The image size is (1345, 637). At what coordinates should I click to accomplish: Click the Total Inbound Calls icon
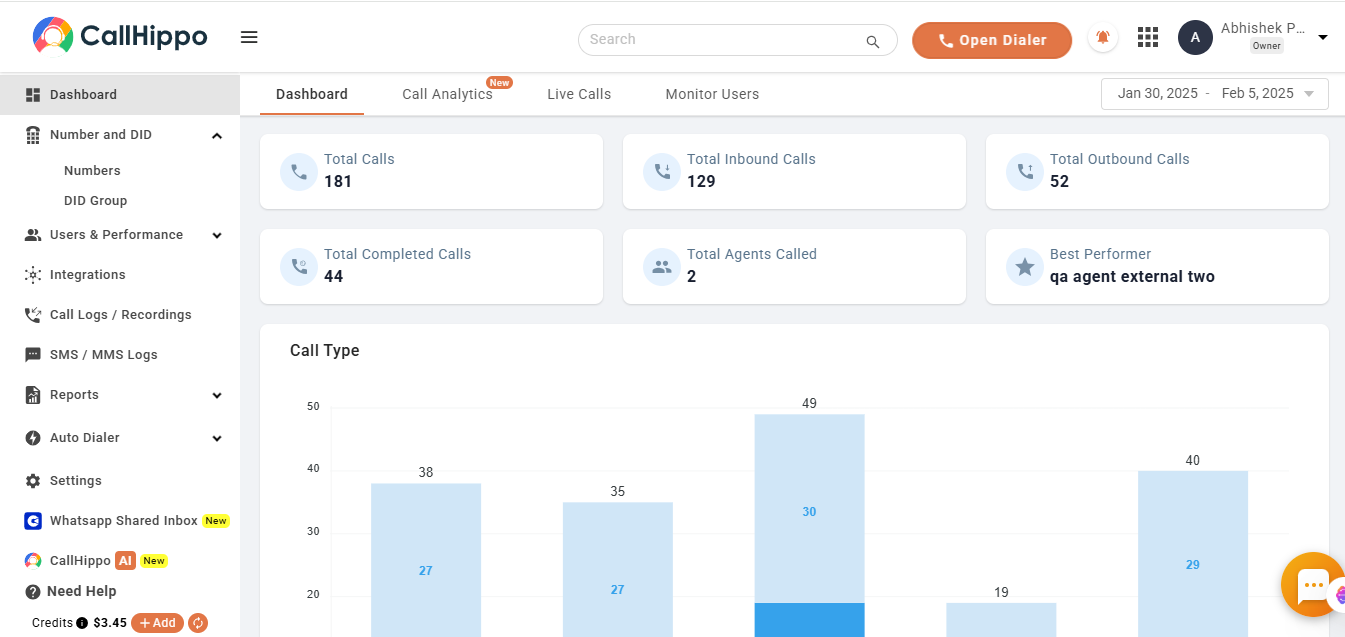tap(661, 172)
